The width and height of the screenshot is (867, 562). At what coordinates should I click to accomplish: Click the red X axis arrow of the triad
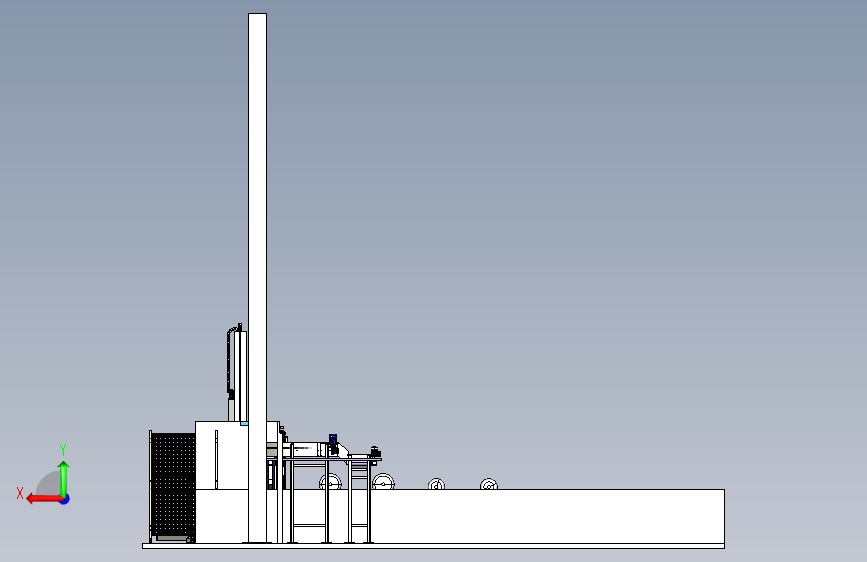pos(44,499)
